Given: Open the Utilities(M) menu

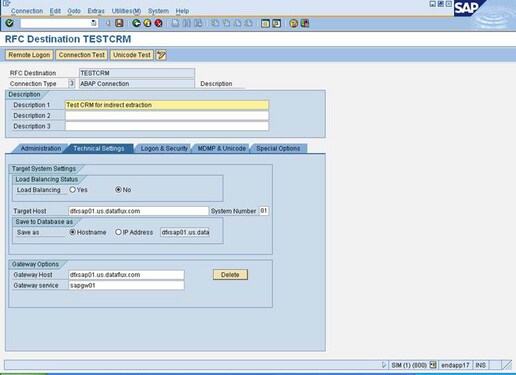Looking at the screenshot, I should coord(126,11).
